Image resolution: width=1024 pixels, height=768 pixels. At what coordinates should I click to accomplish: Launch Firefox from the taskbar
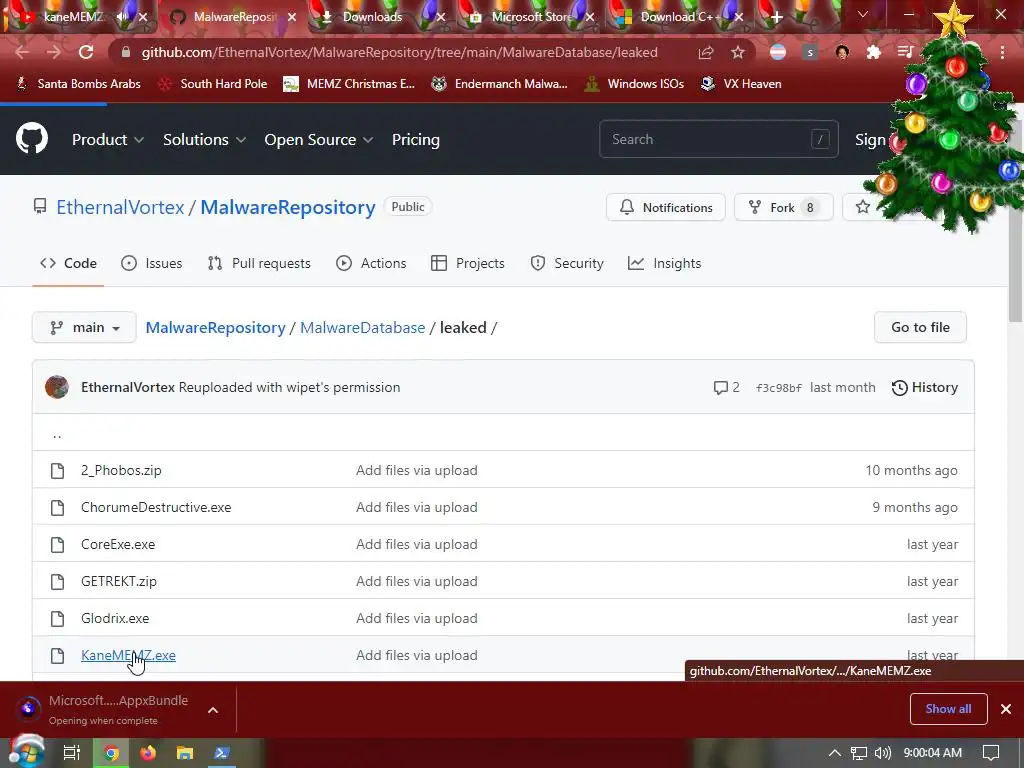pos(148,753)
